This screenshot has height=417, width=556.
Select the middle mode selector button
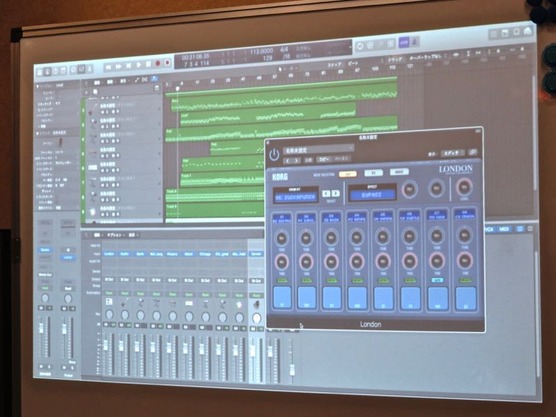(374, 173)
